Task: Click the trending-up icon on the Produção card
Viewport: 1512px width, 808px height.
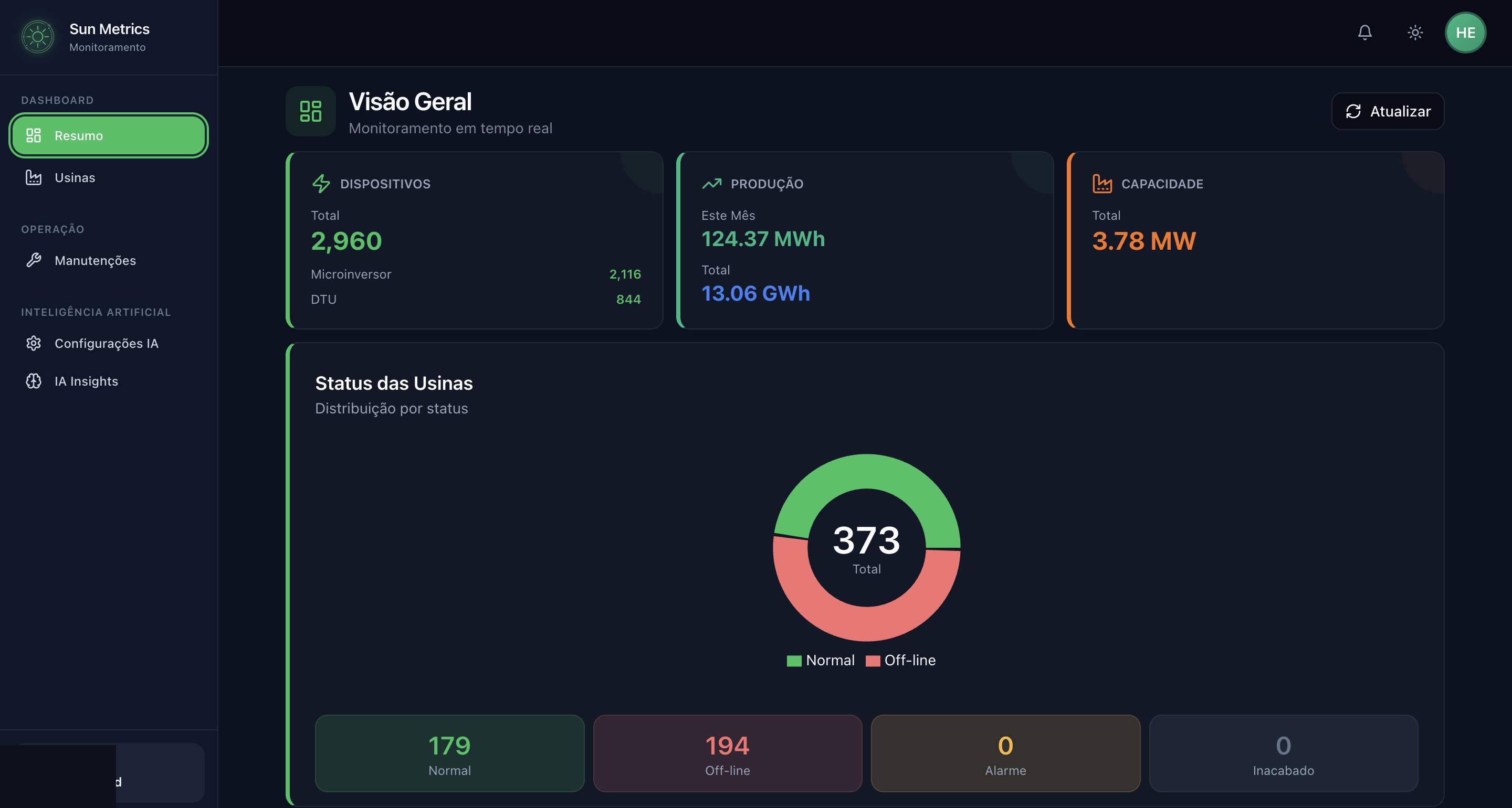Action: [711, 183]
